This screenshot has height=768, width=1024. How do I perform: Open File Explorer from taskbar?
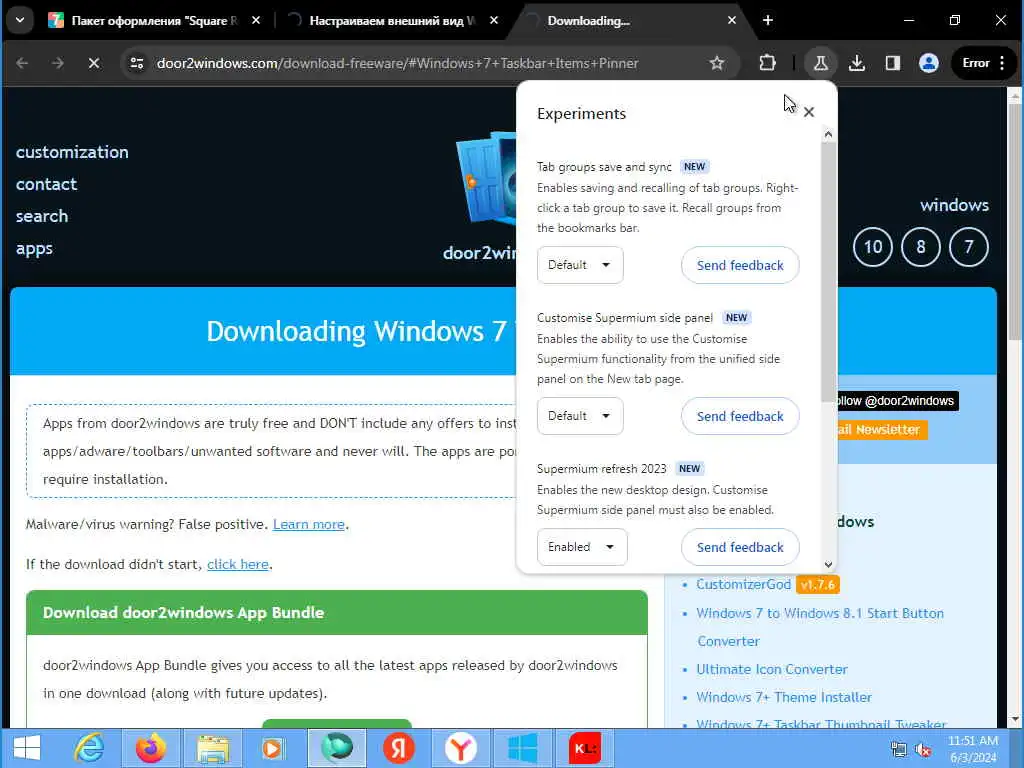(x=213, y=748)
